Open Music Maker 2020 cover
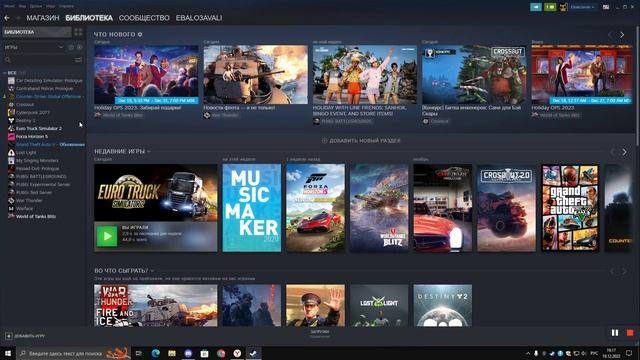The image size is (640, 360). (252, 208)
